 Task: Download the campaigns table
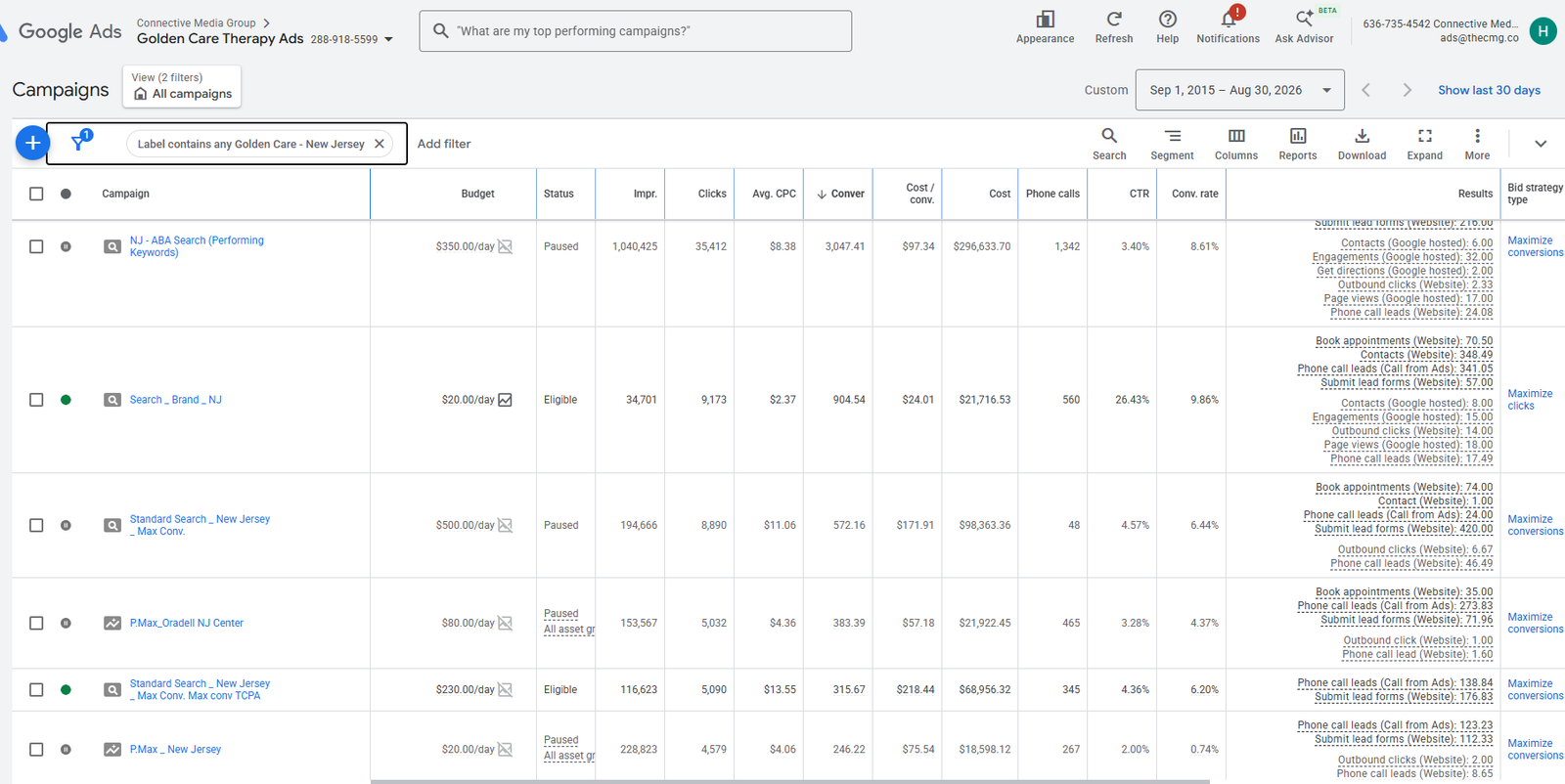point(1362,144)
